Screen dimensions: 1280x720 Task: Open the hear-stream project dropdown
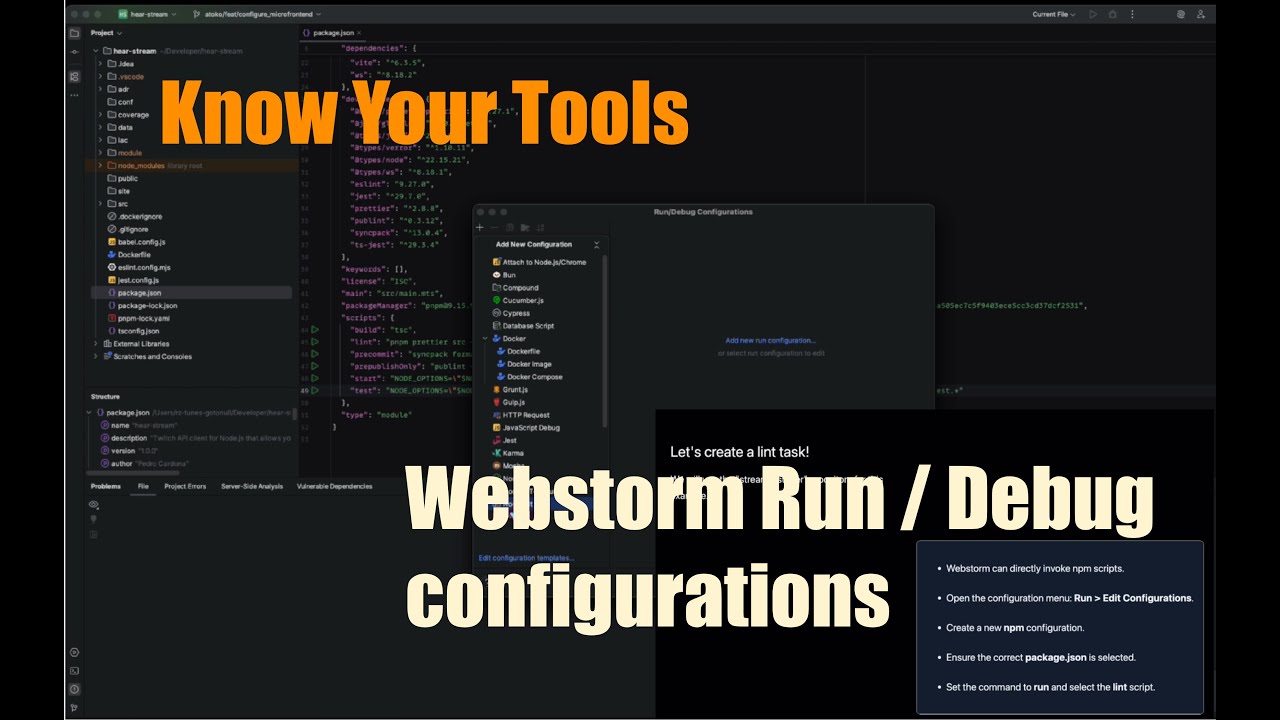(x=147, y=14)
